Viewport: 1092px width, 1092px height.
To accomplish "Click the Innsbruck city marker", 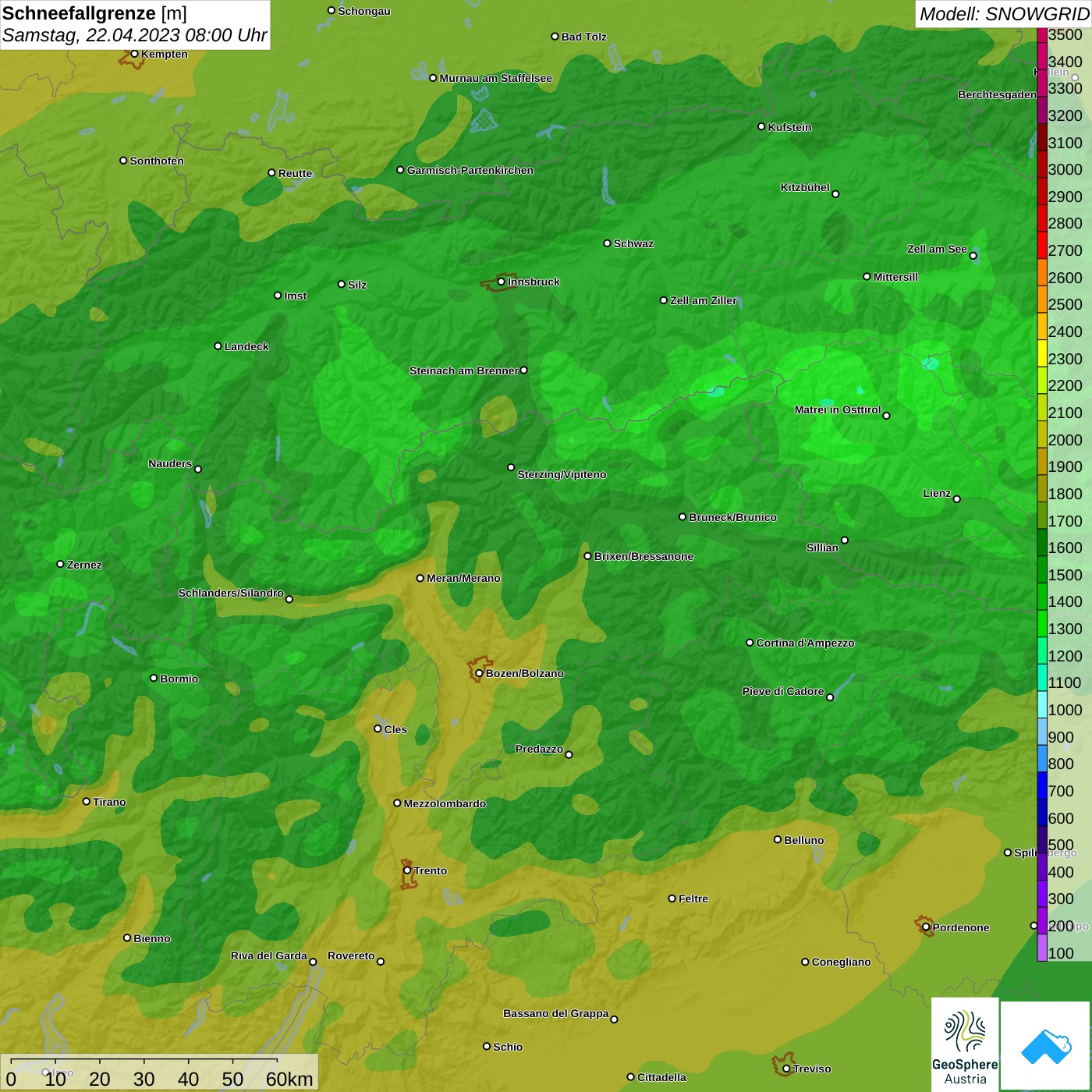I will tap(501, 282).
